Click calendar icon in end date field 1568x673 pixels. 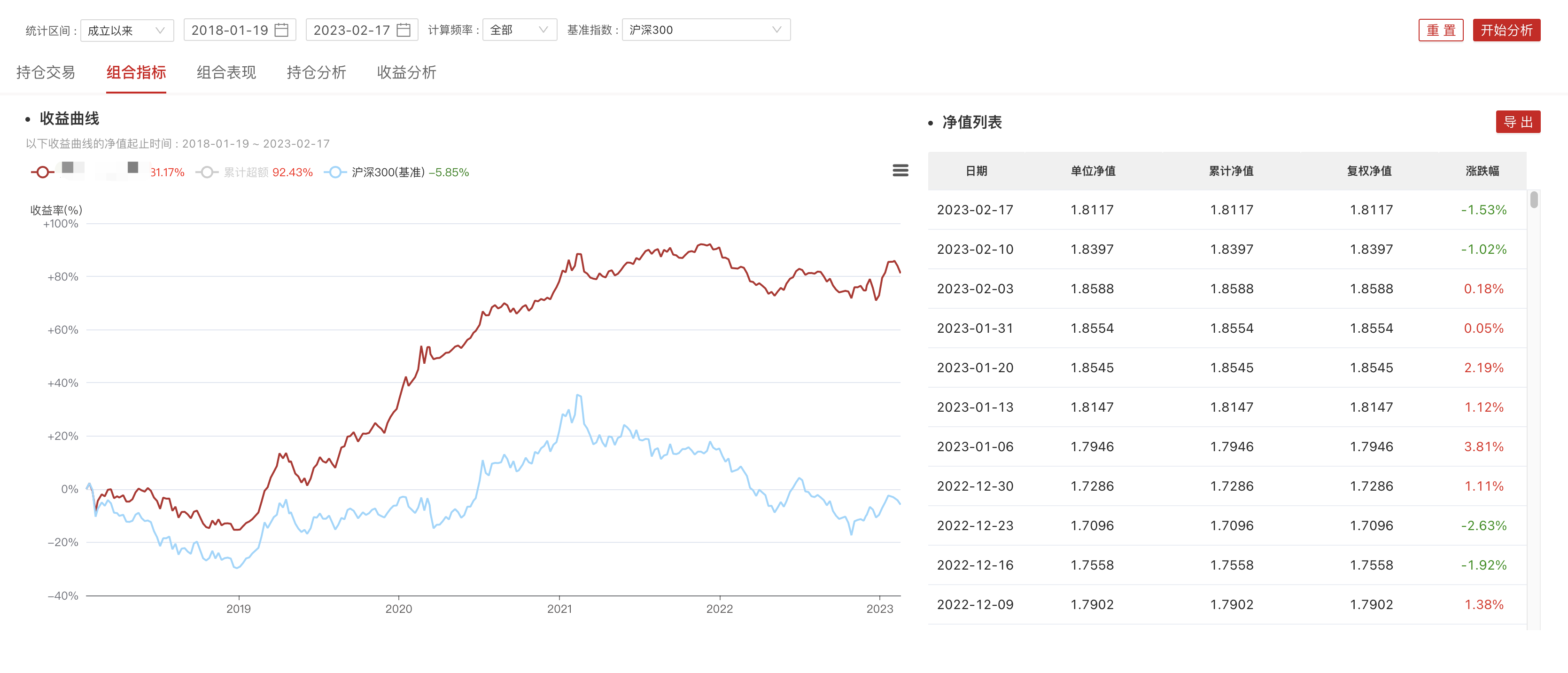click(x=403, y=30)
